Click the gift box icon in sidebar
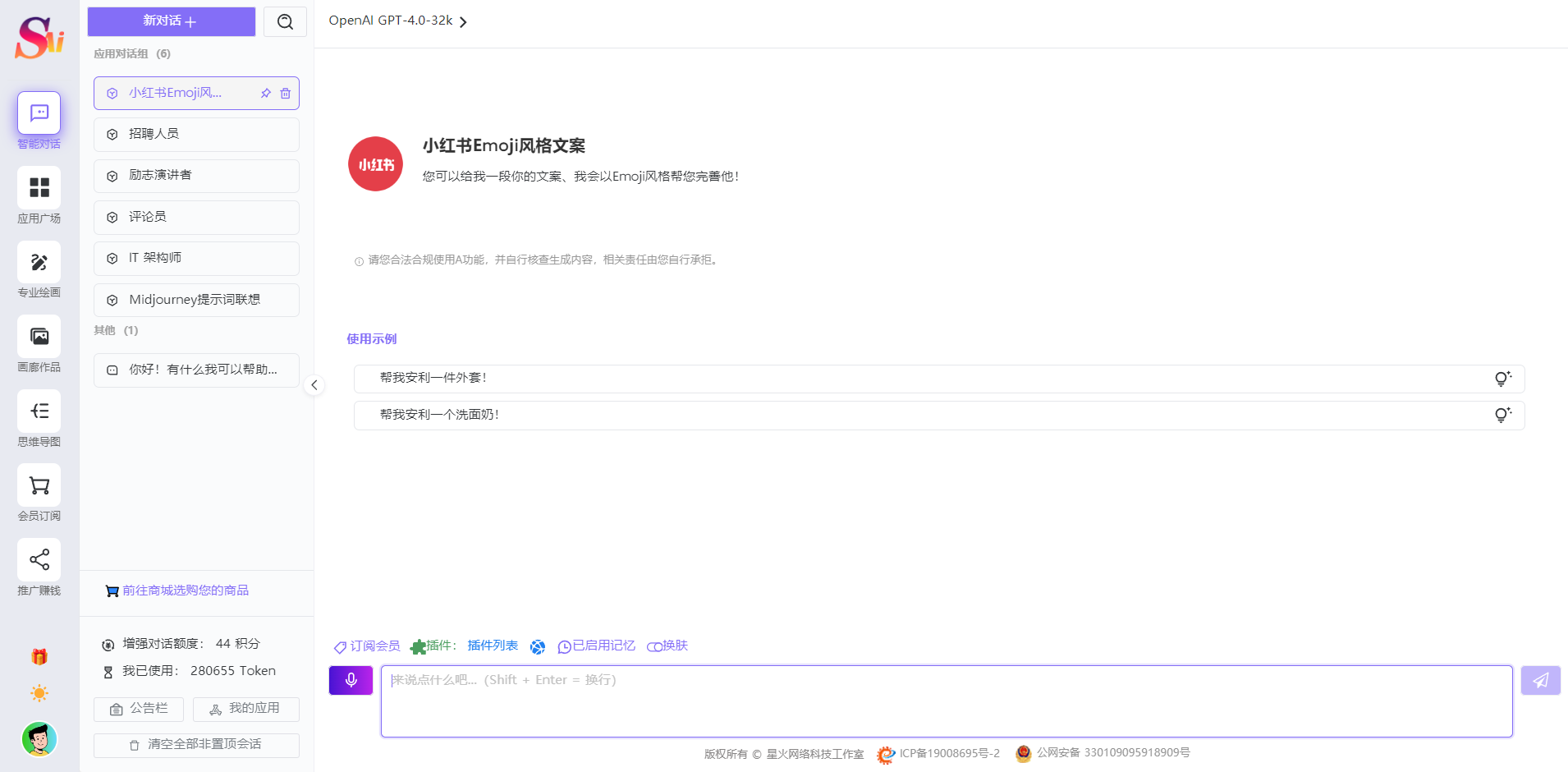The width and height of the screenshot is (1568, 772). tap(39, 657)
